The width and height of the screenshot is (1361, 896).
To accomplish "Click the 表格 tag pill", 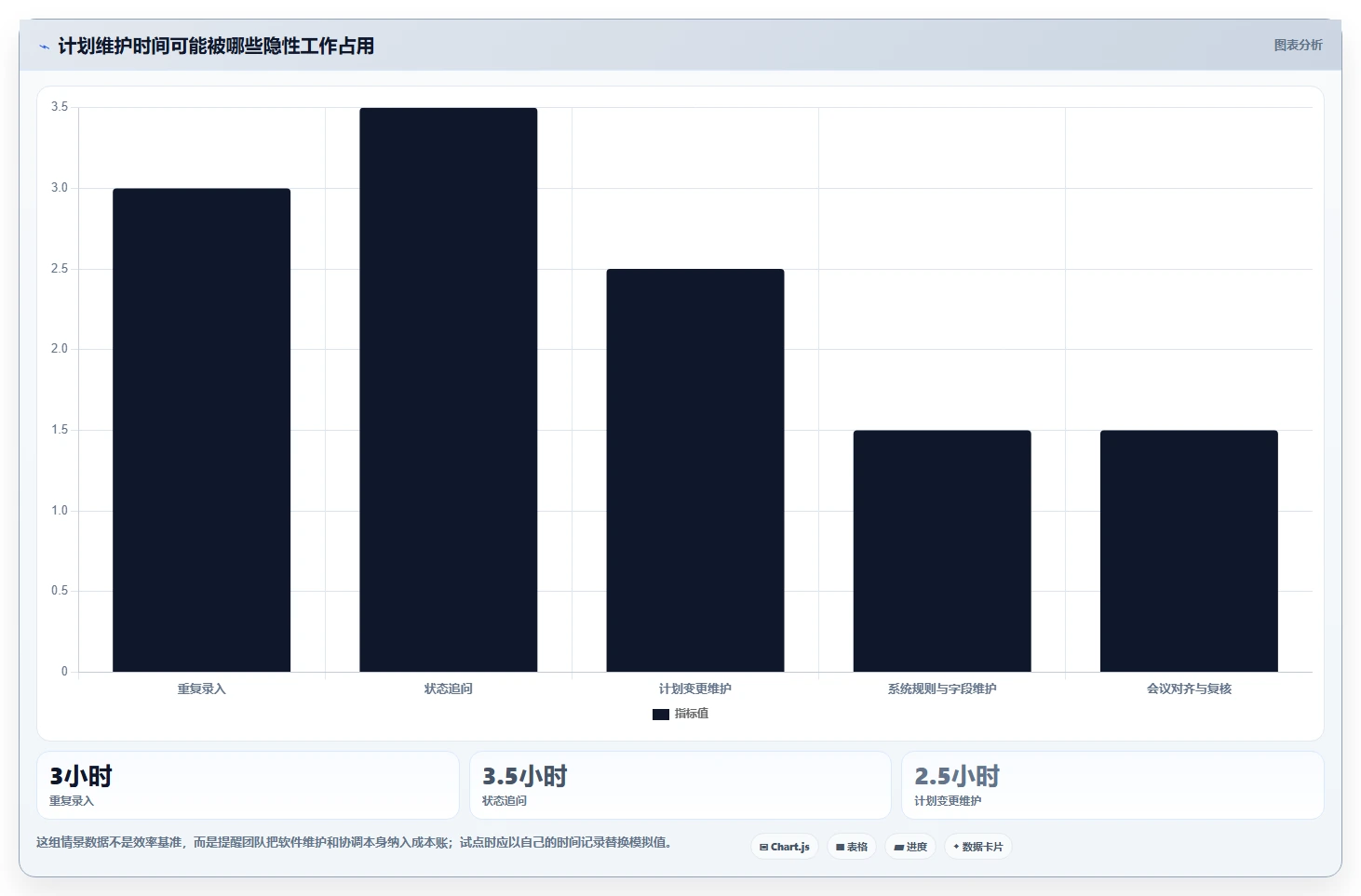I will (x=852, y=847).
